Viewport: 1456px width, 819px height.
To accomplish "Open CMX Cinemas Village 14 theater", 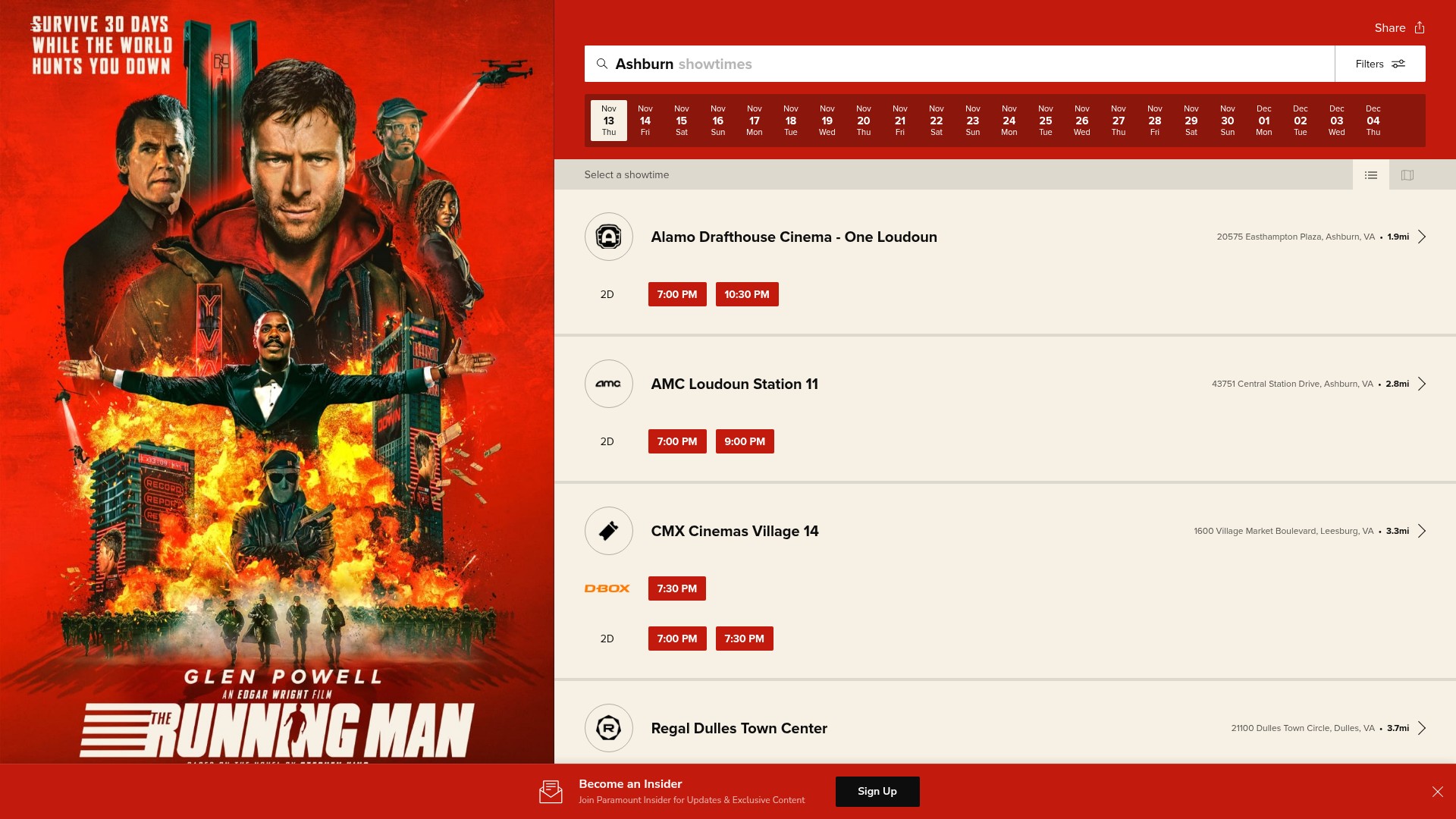I will pyautogui.click(x=735, y=531).
